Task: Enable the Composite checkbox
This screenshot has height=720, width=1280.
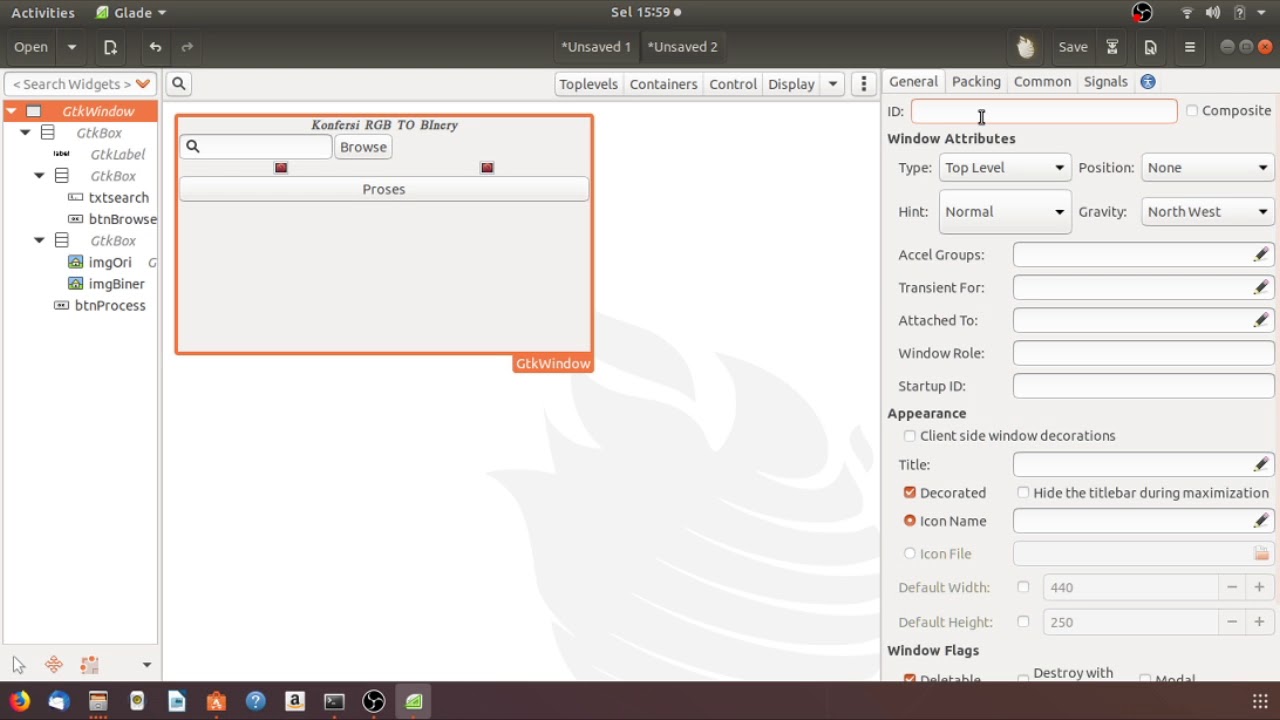Action: 1192,111
